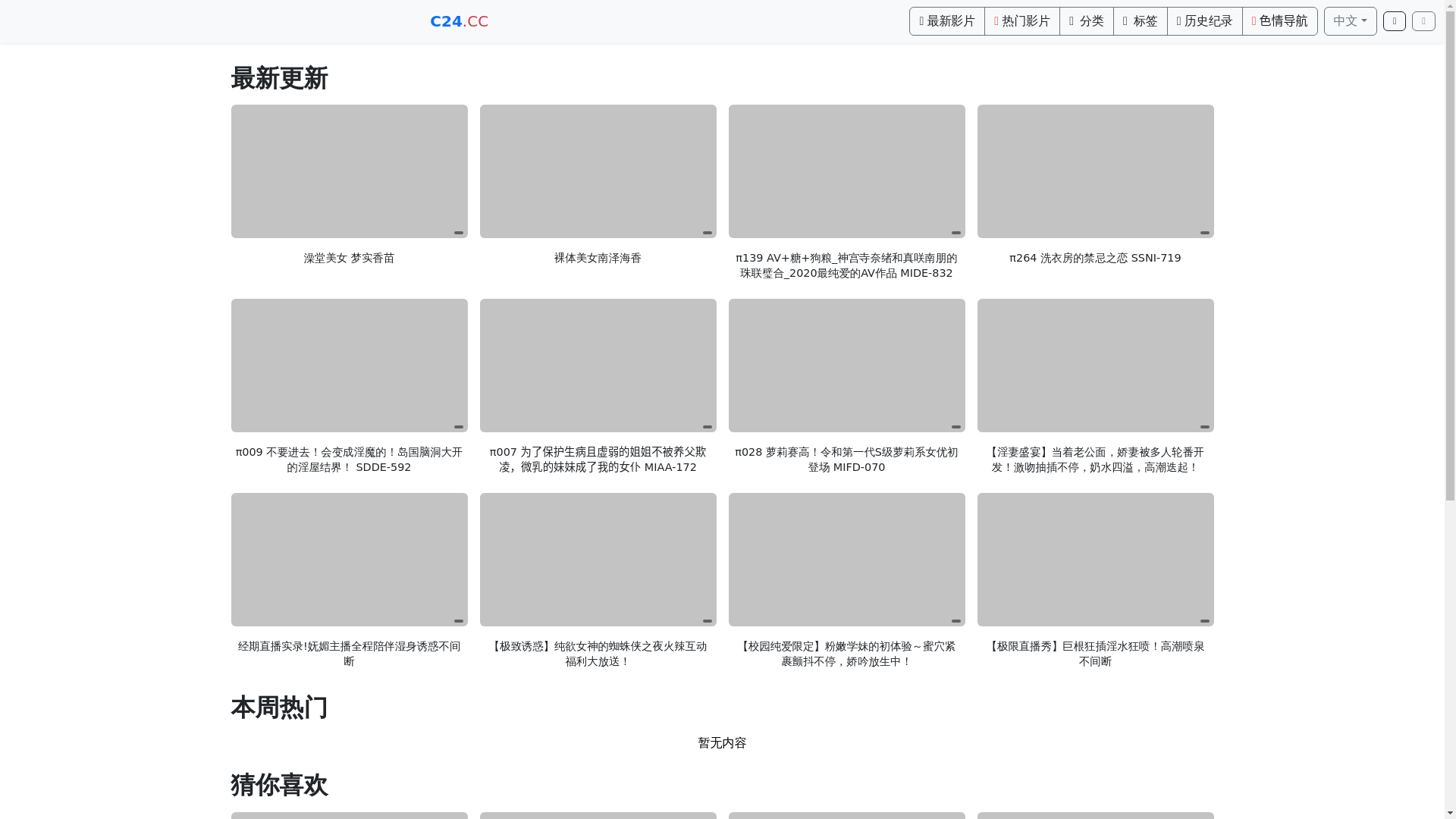
Task: Click the 最新更新 section heading
Action: (x=279, y=78)
